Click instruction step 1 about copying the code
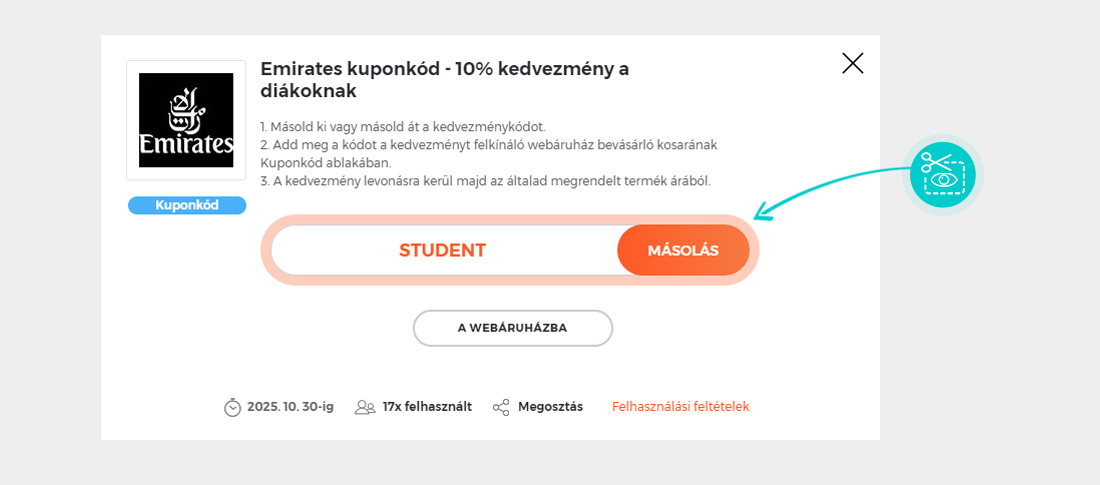Screen dimensions: 1100x485 403,127
